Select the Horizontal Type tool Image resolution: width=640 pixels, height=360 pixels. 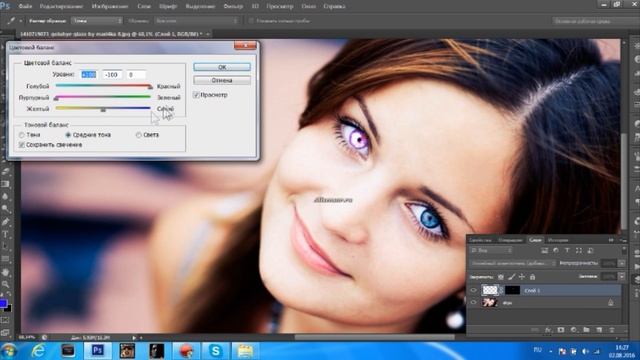click(5, 234)
